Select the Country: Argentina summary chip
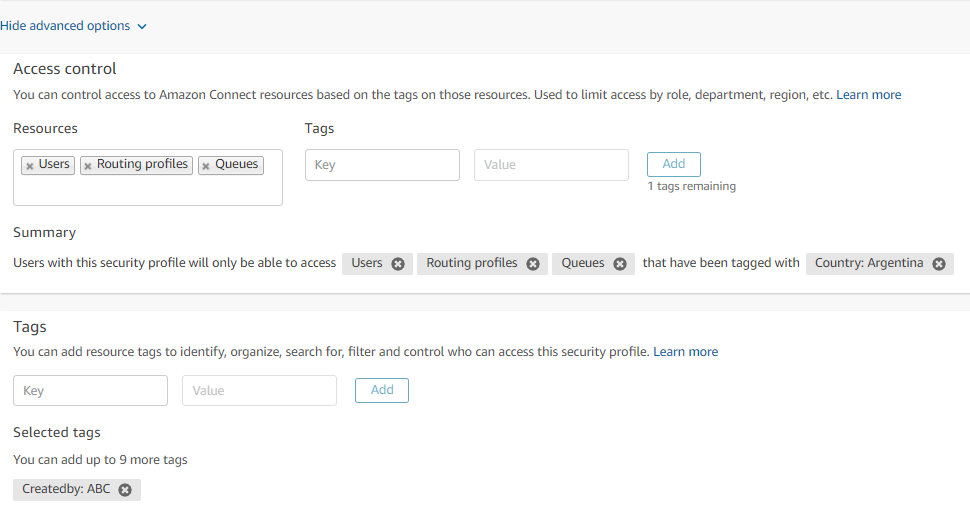The height and width of the screenshot is (510, 970). (868, 264)
